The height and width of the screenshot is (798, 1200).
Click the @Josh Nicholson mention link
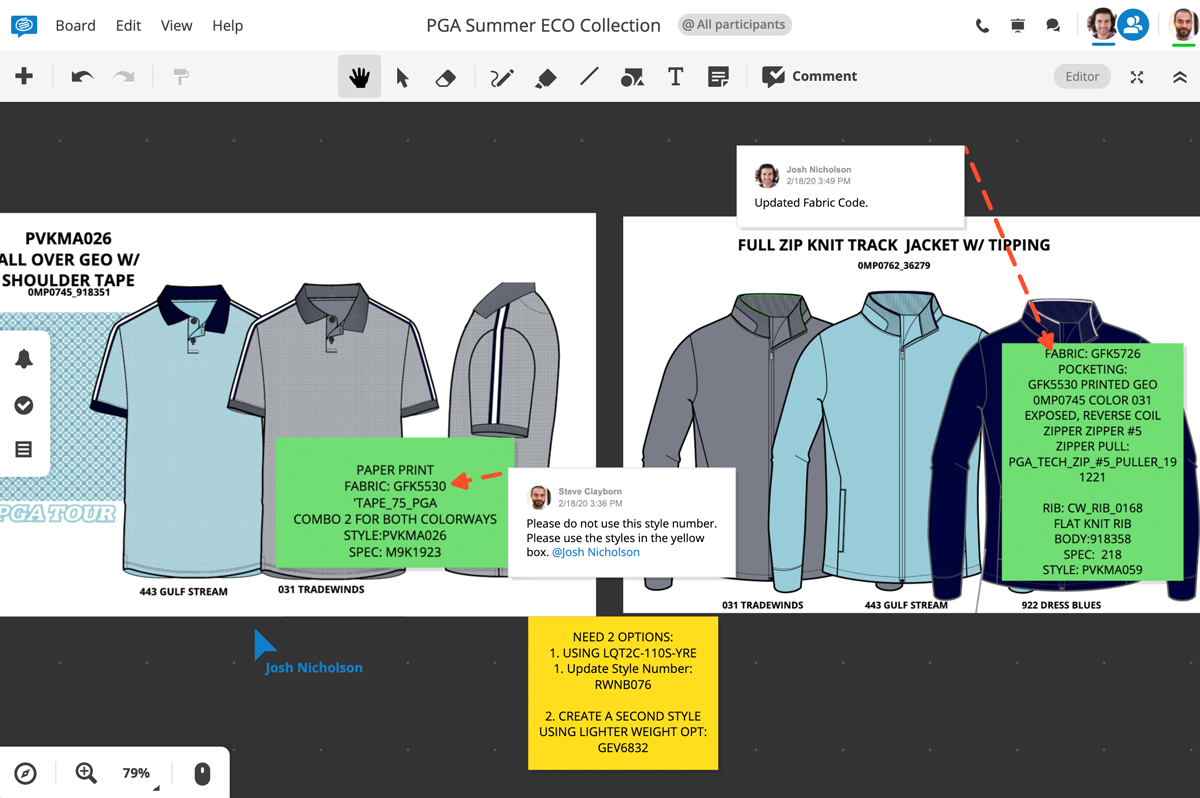(596, 552)
